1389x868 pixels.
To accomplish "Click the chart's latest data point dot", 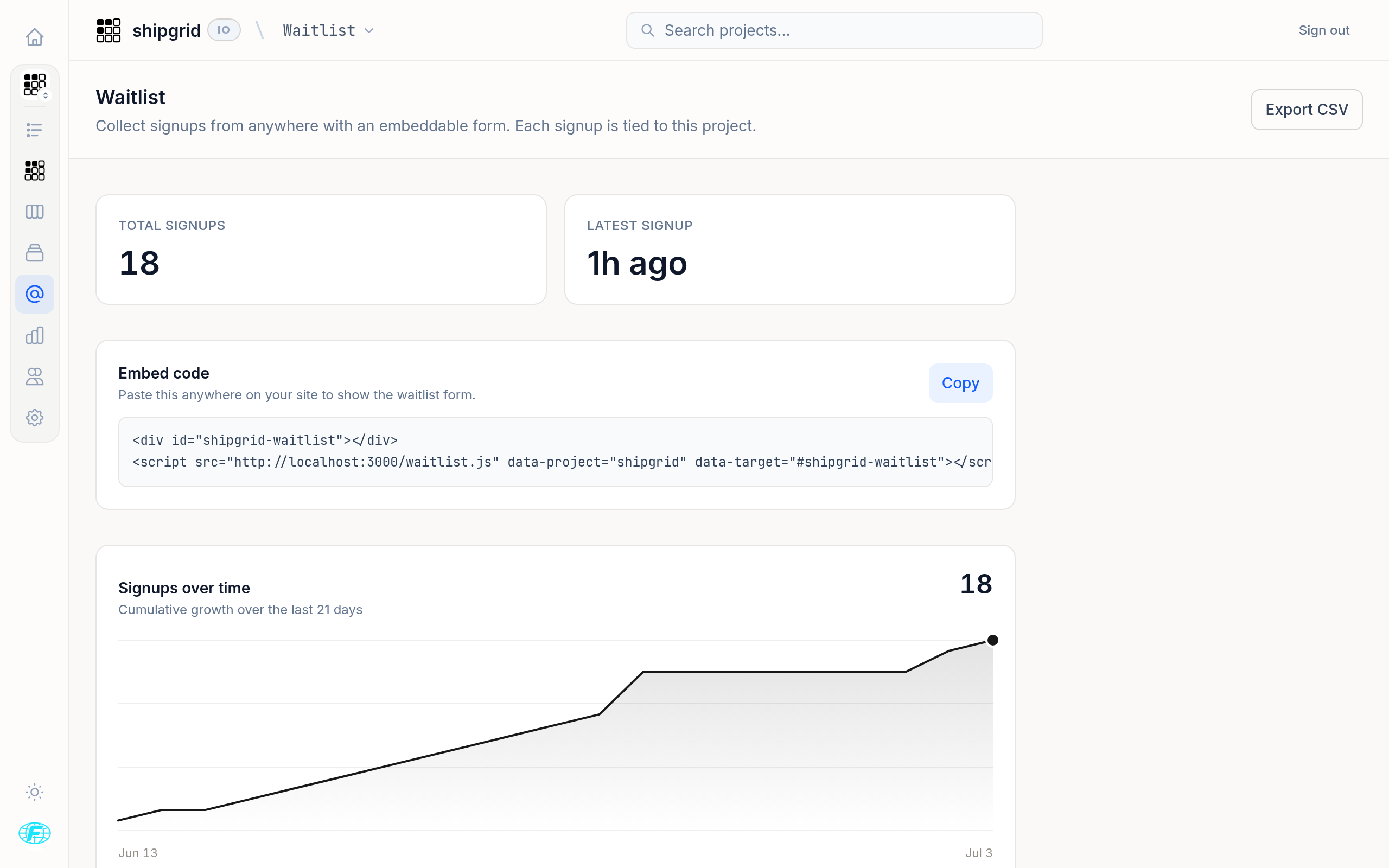I will click(x=992, y=640).
